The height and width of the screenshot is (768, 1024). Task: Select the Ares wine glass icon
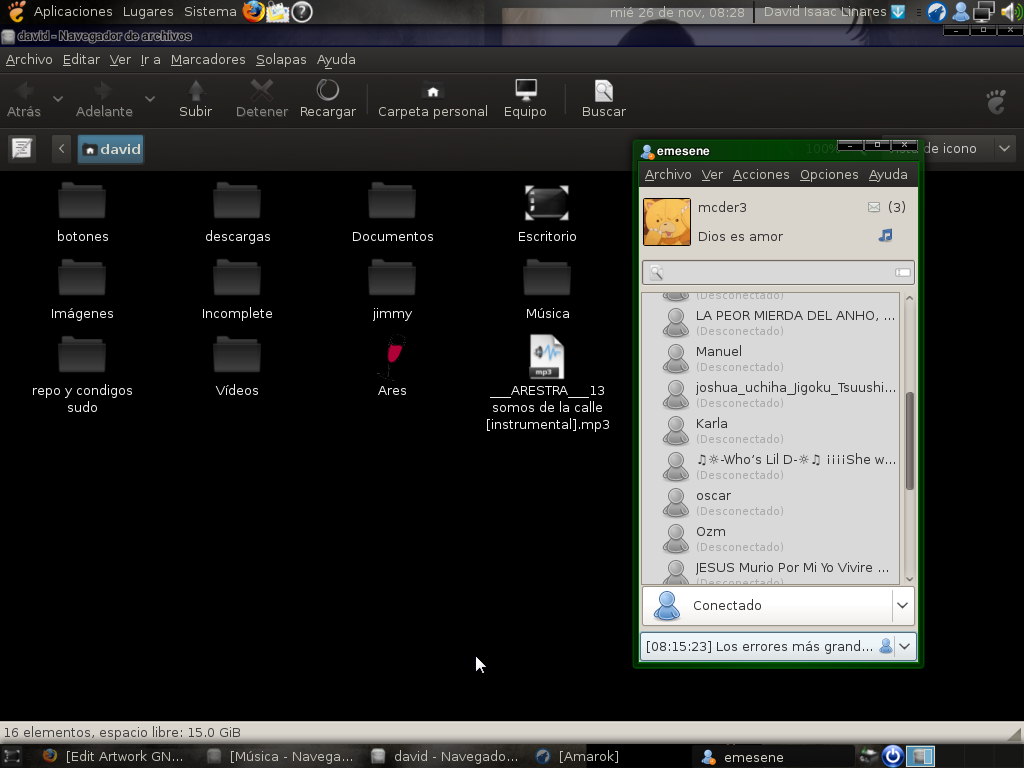pyautogui.click(x=392, y=357)
